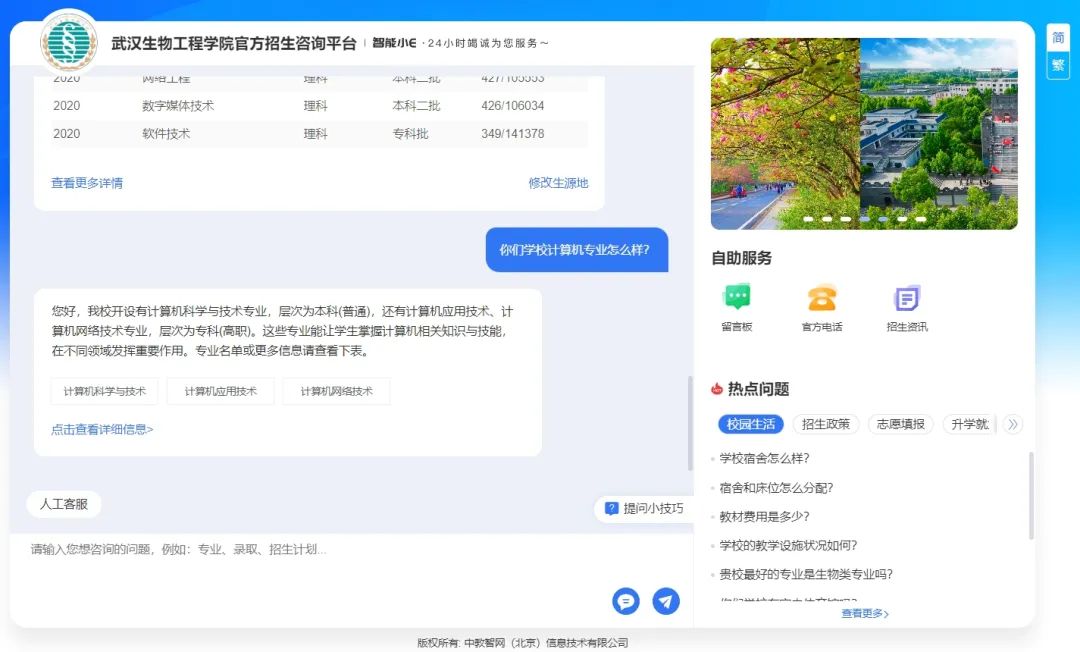The height and width of the screenshot is (652, 1080).
Task: Select the 校园生活 tab
Action: pyautogui.click(x=751, y=424)
